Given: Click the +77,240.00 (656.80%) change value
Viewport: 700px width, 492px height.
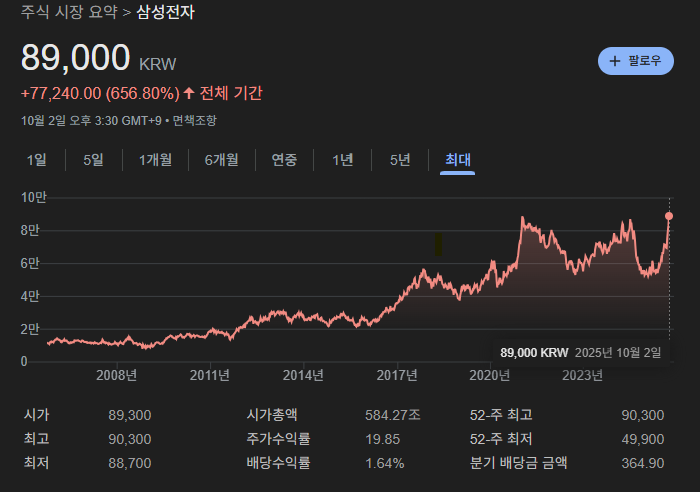Looking at the screenshot, I should [100, 93].
